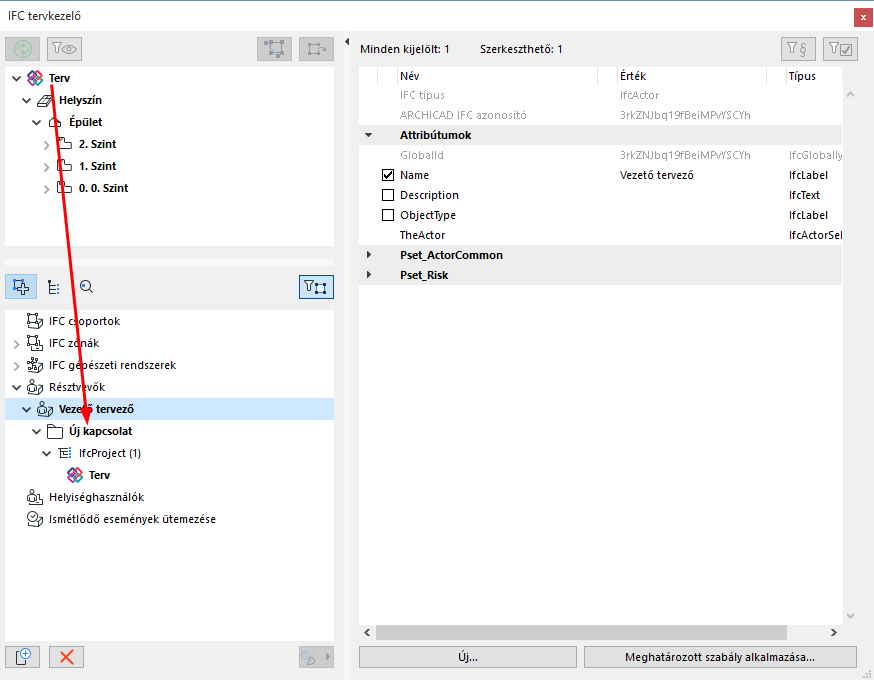This screenshot has height=680, width=874.
Task: Collapse the Vezető tervező node
Action: [27, 410]
